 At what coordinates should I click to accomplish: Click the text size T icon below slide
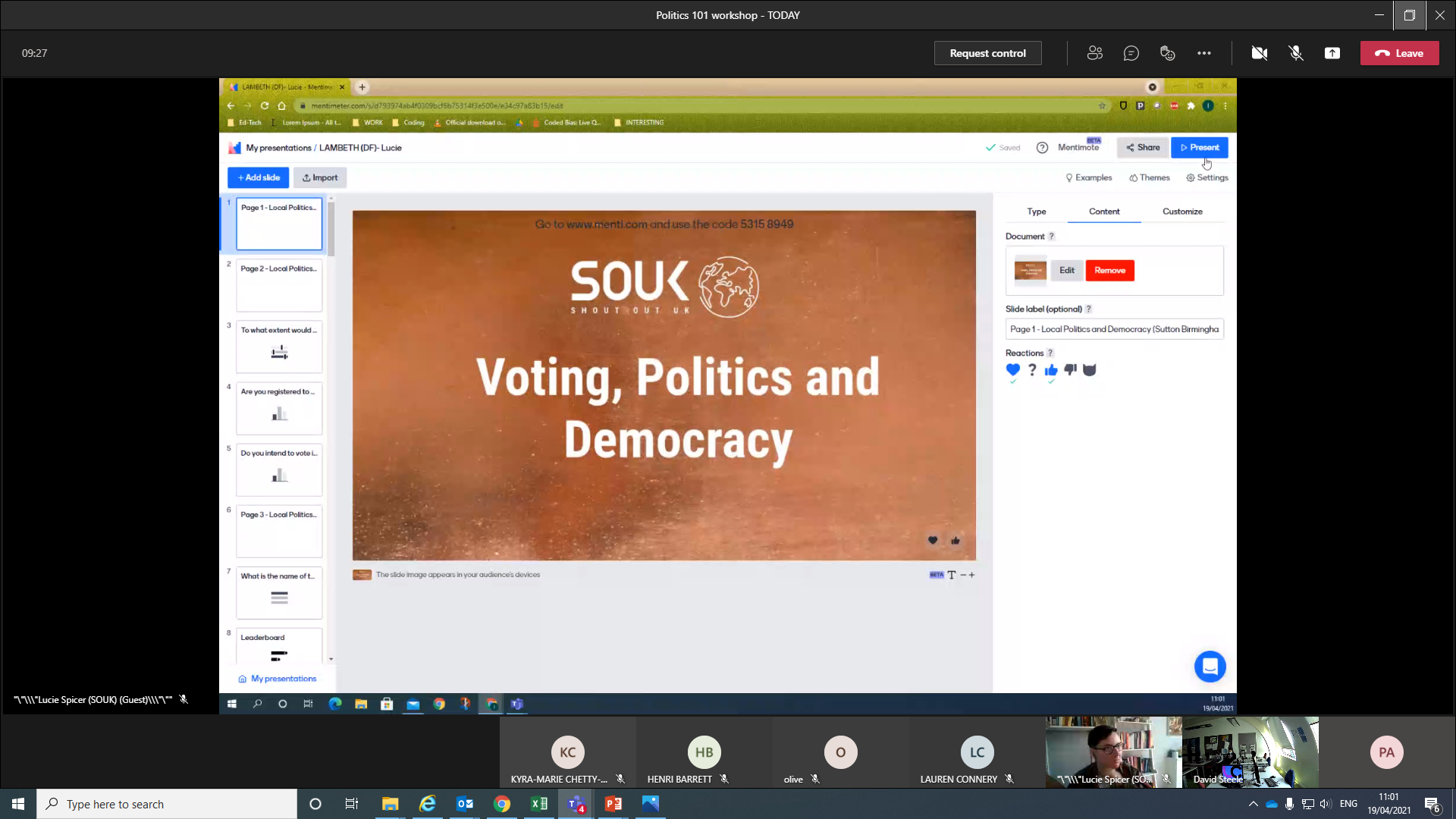[951, 575]
